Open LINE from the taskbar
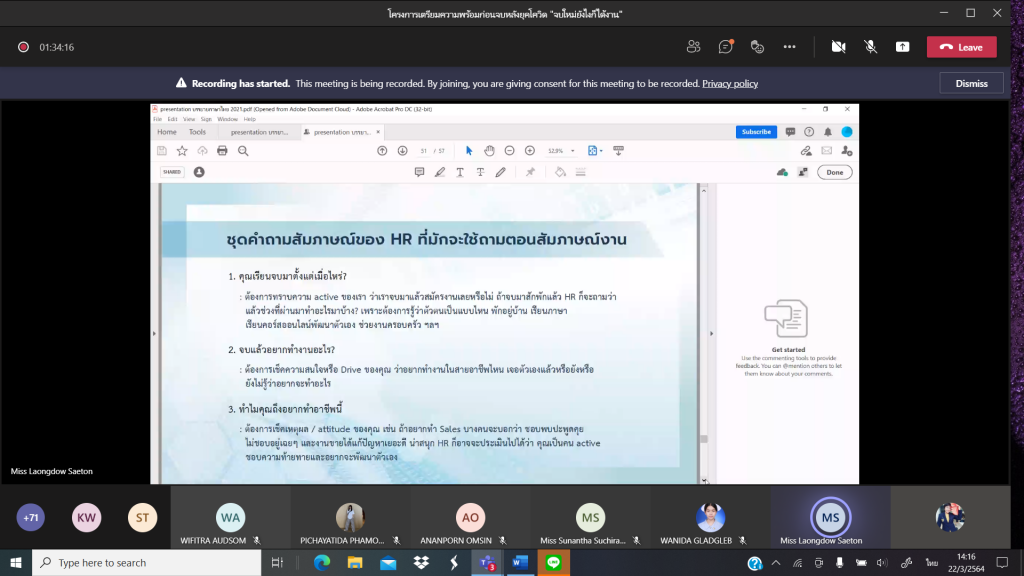 [553, 563]
